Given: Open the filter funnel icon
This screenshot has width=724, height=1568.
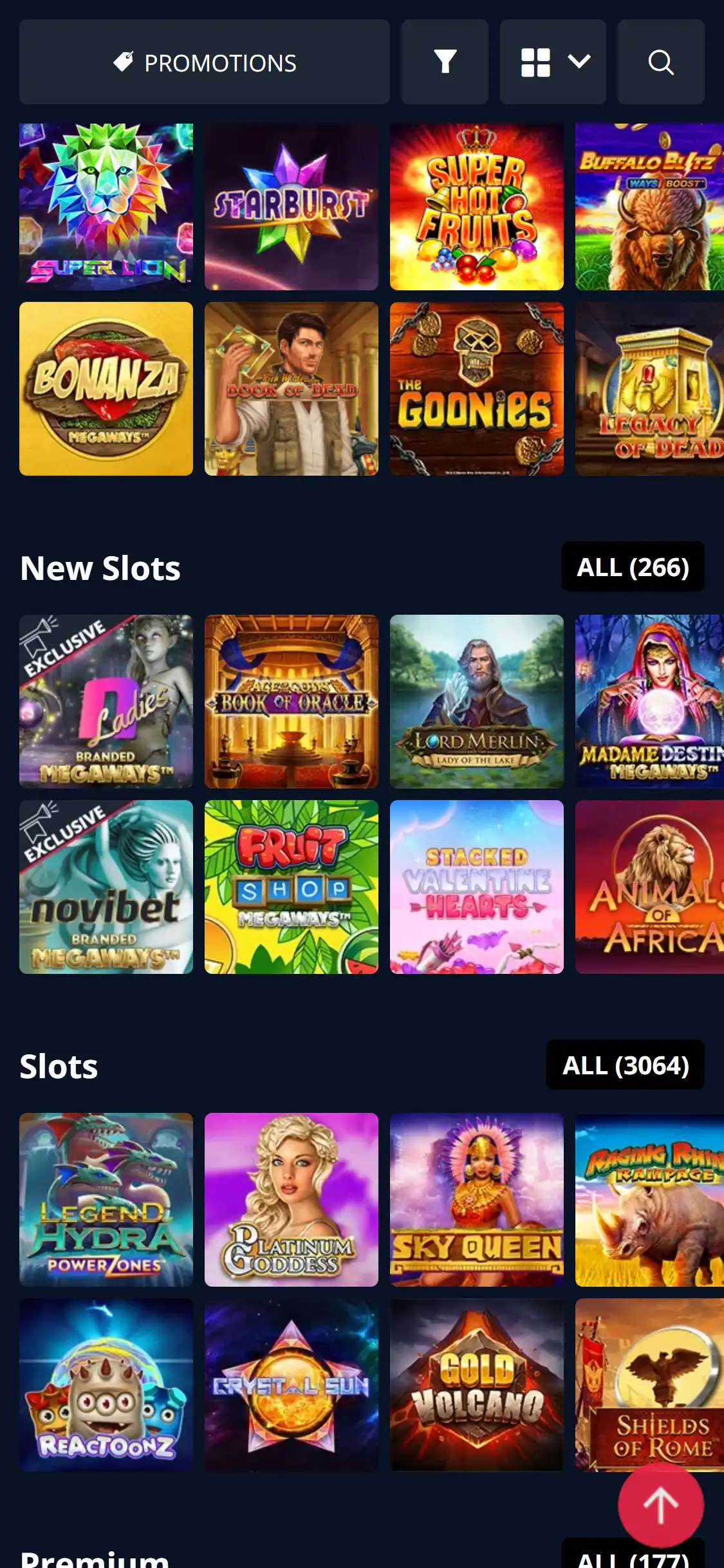Looking at the screenshot, I should pyautogui.click(x=445, y=62).
